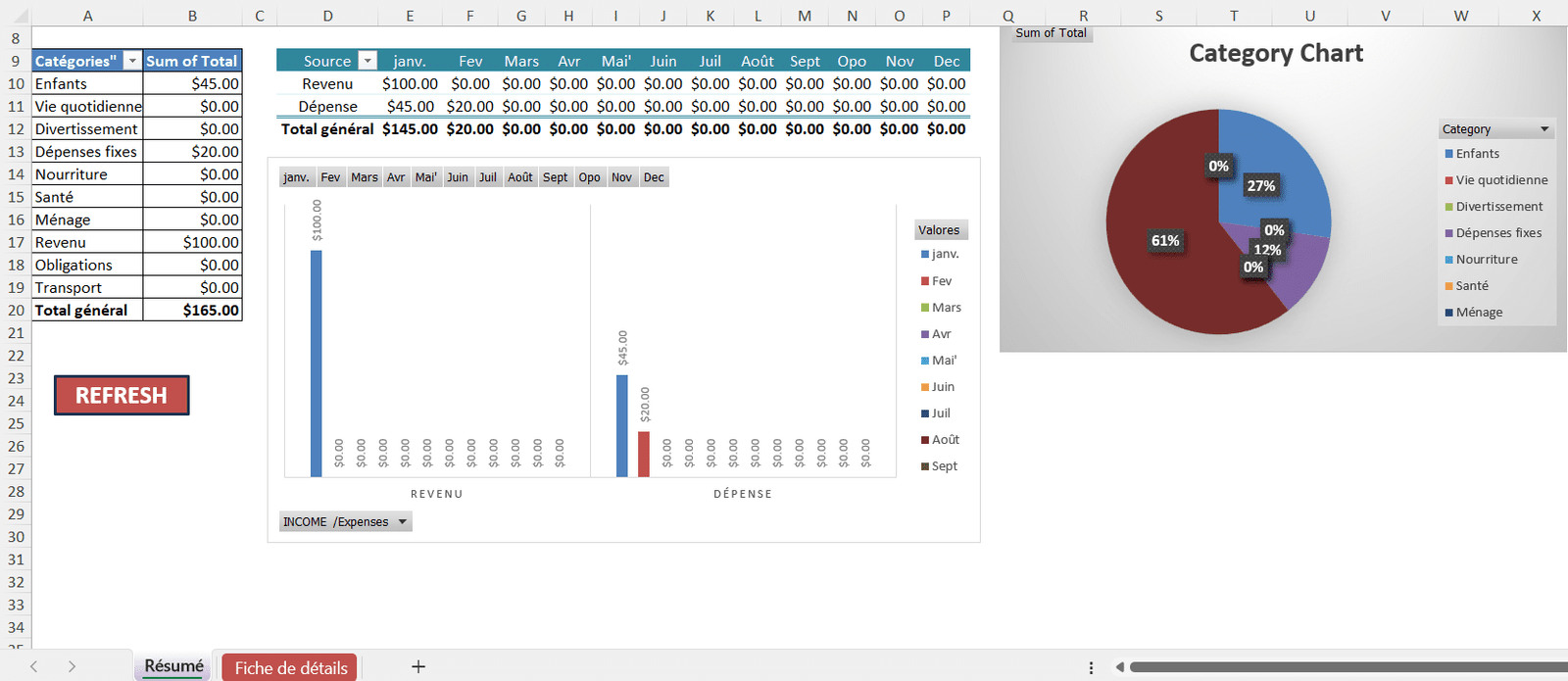Click the Sum of Total header cell
The height and width of the screenshot is (681, 1568).
click(x=192, y=61)
